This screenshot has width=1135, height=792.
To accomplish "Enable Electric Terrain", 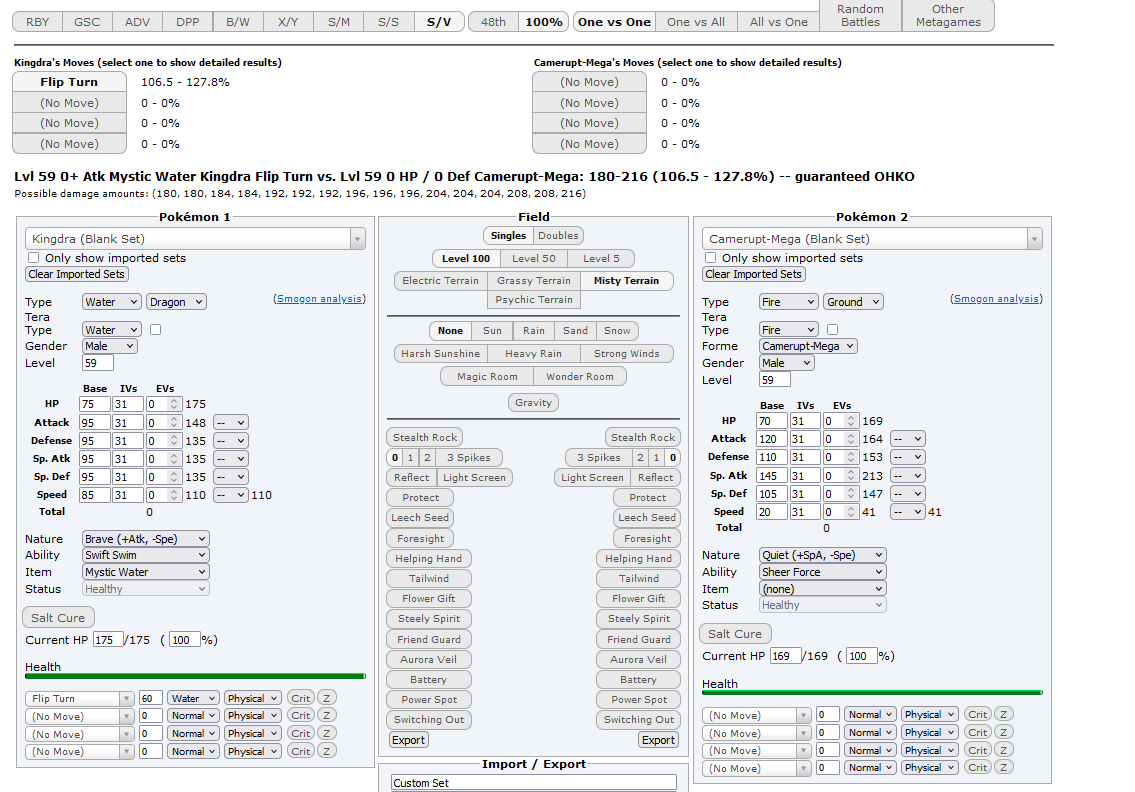I will (x=440, y=281).
